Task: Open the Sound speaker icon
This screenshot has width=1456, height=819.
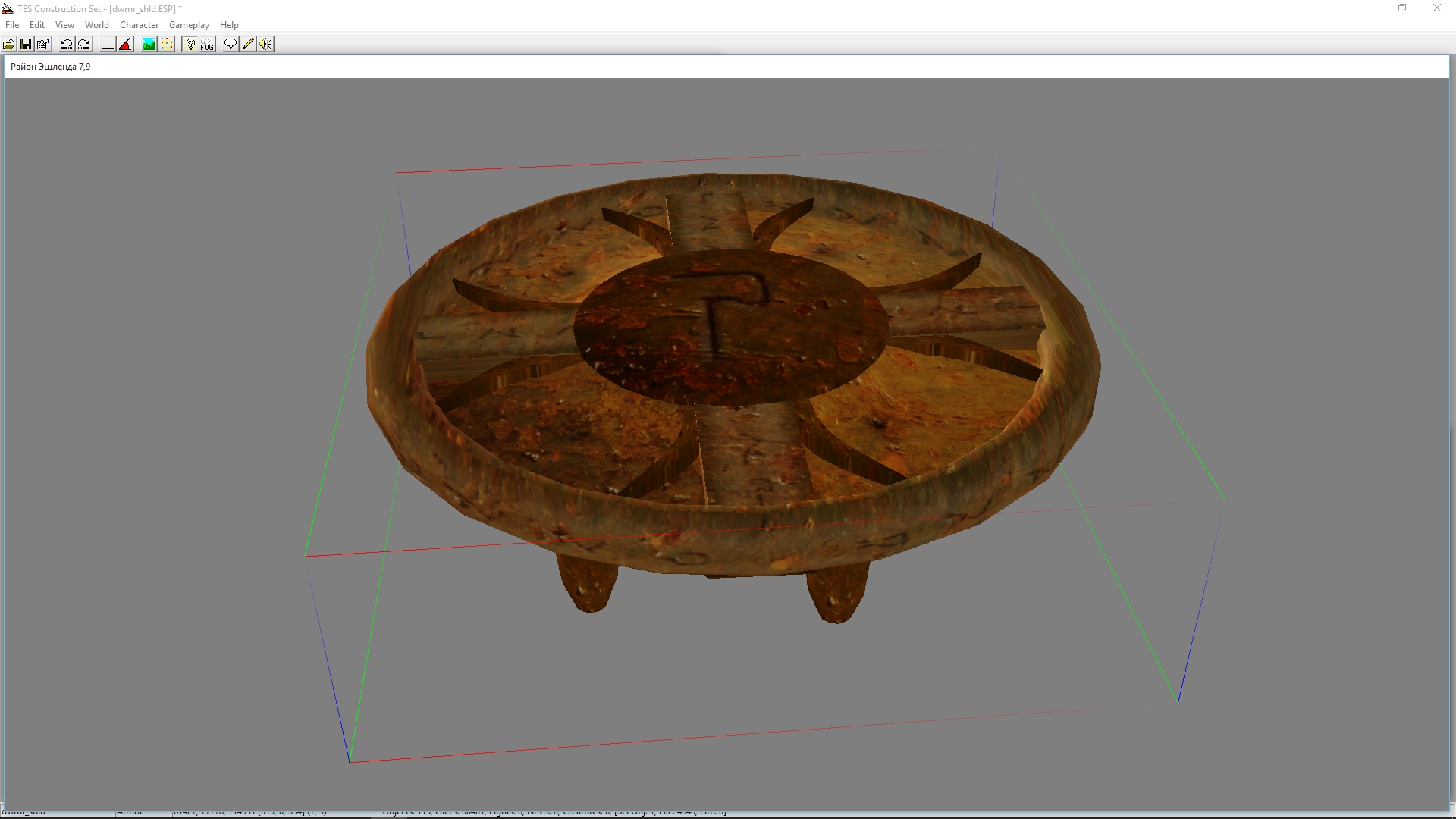Action: pos(265,44)
